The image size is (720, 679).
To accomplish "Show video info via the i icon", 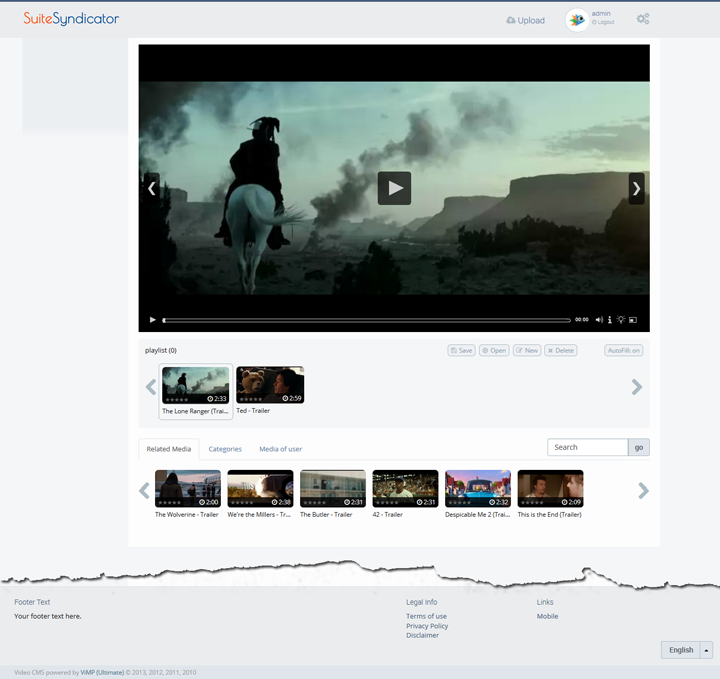I will tap(610, 320).
